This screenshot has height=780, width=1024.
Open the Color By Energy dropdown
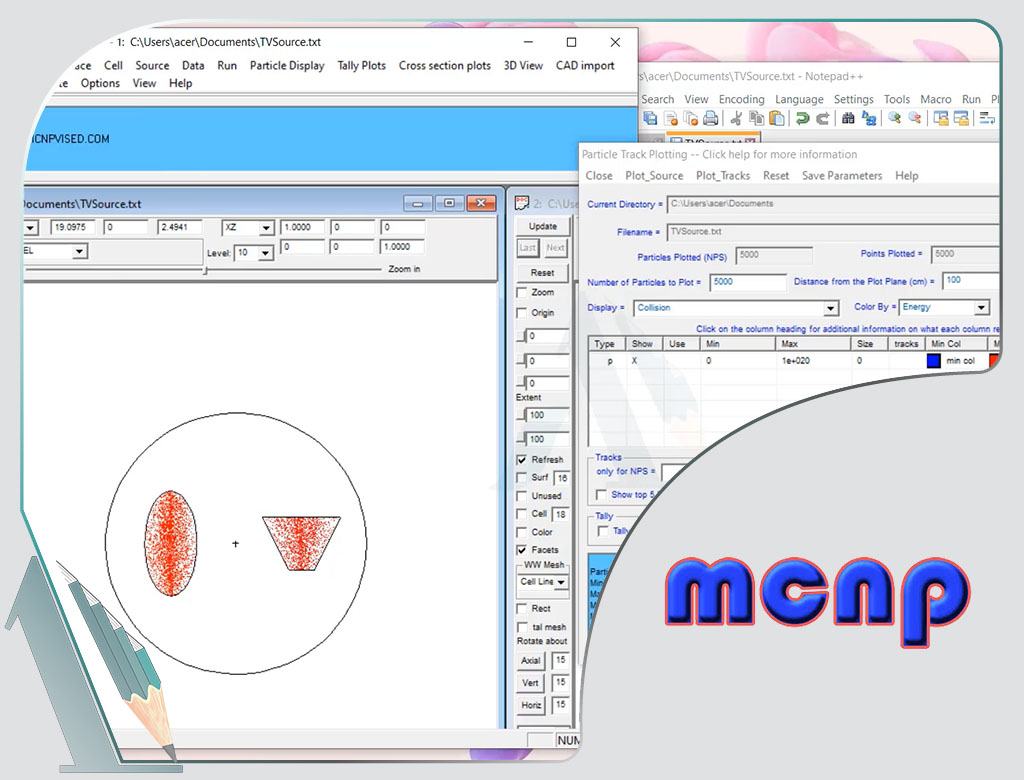[x=981, y=308]
